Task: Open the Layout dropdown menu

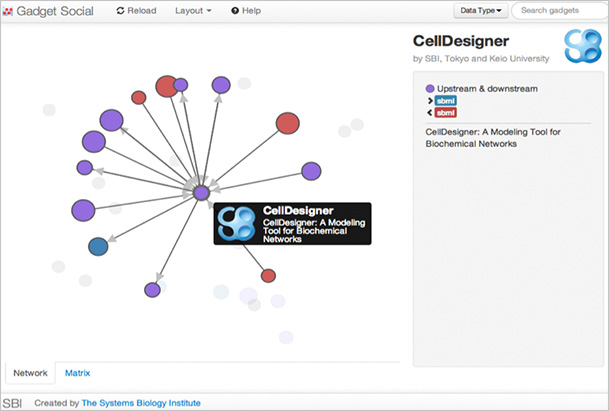Action: [x=193, y=11]
